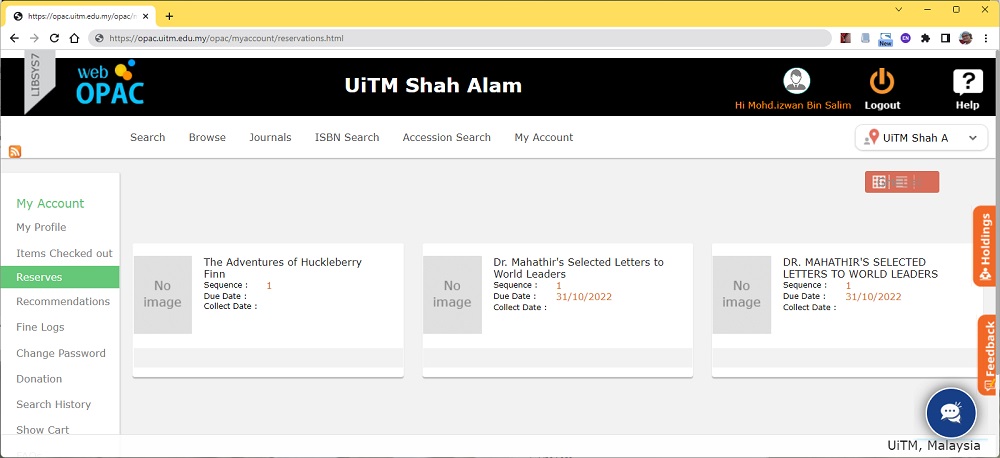
Task: Open Dr. Mahathir's Selected Letters mixed-case title
Action: point(578,268)
